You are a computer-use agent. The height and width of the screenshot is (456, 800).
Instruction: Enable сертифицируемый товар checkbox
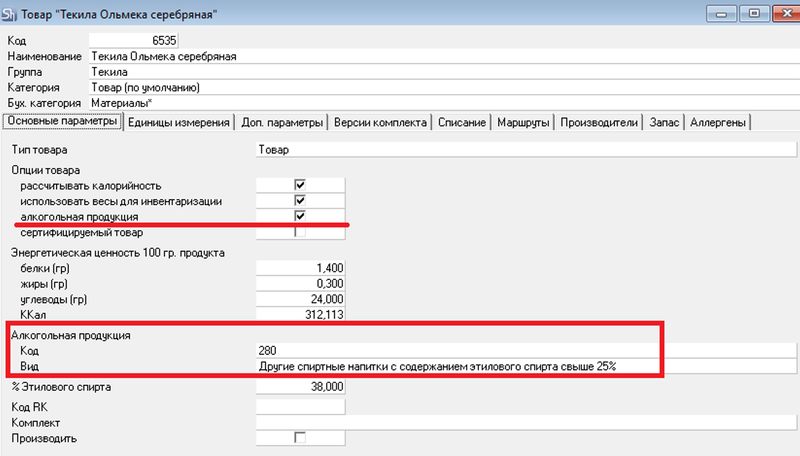pos(300,232)
